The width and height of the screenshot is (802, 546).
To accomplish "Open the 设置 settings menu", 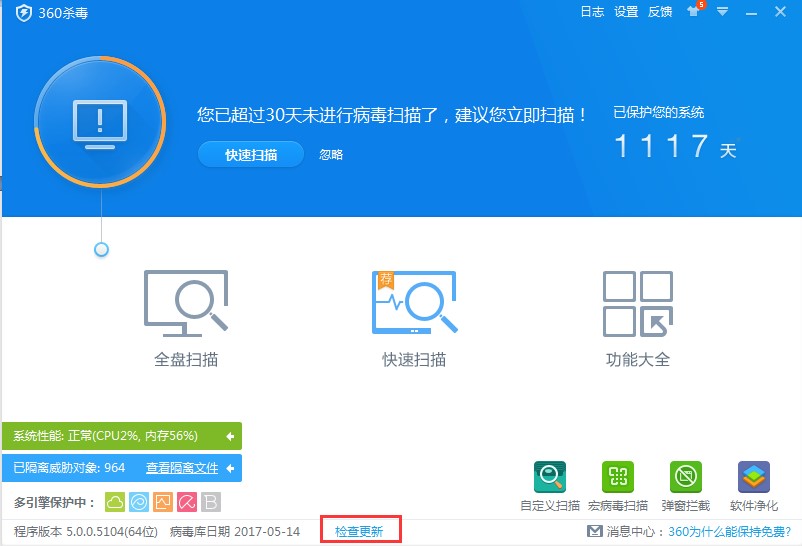I will coord(626,12).
